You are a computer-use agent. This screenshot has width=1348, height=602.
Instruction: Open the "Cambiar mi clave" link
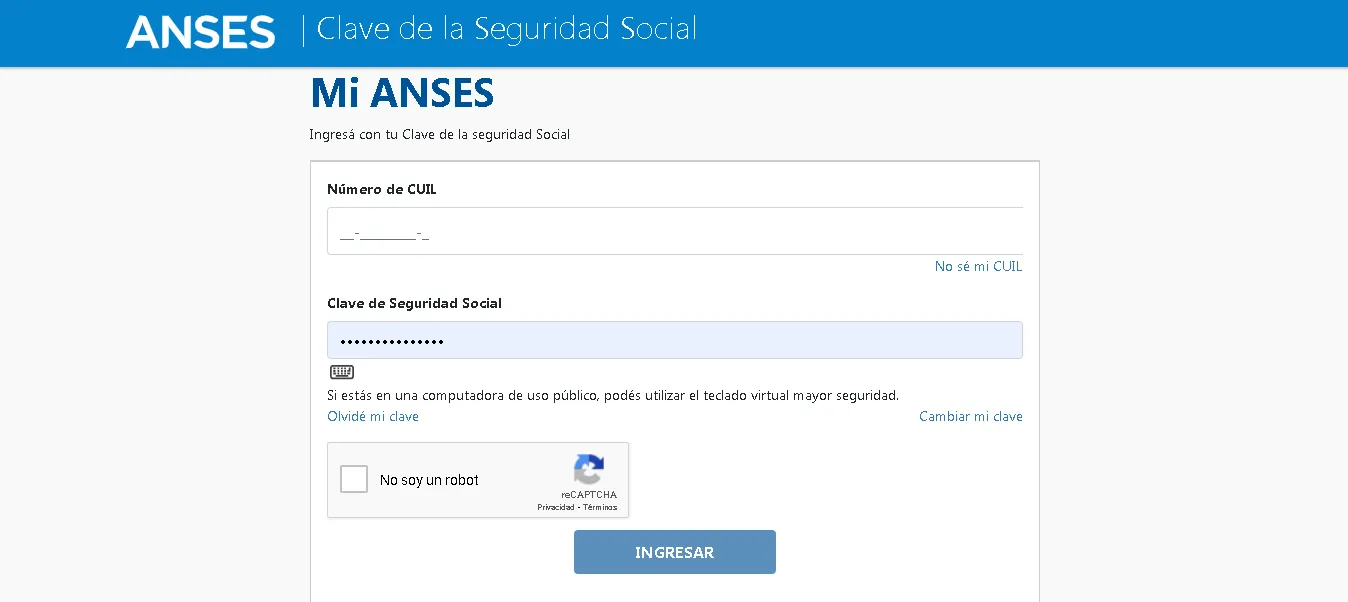tap(970, 417)
